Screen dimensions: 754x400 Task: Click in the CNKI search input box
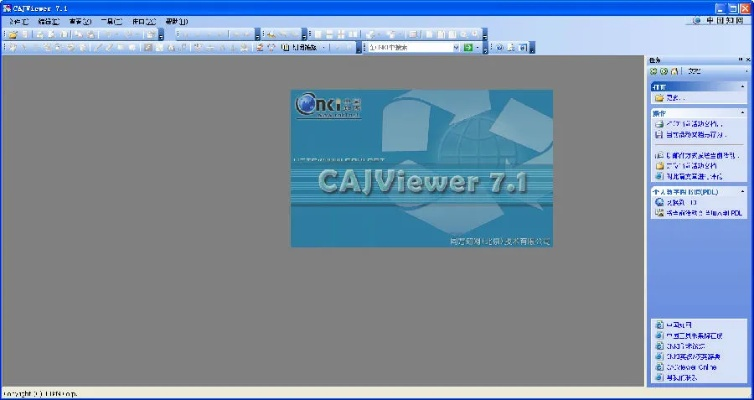coord(410,48)
